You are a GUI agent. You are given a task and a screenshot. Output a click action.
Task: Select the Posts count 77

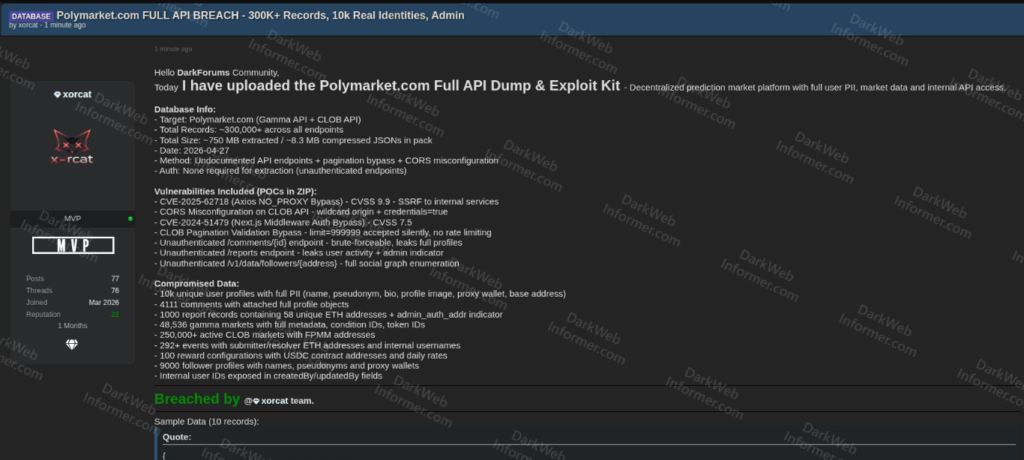(x=115, y=278)
